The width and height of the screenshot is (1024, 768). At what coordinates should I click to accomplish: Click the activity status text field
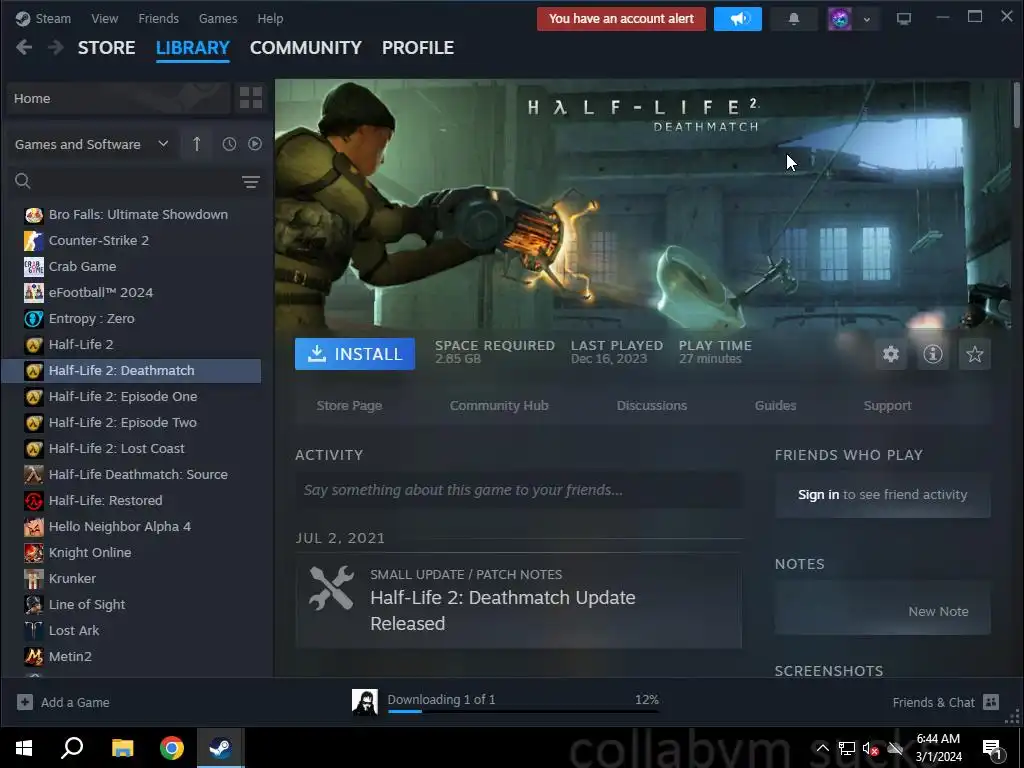(519, 490)
